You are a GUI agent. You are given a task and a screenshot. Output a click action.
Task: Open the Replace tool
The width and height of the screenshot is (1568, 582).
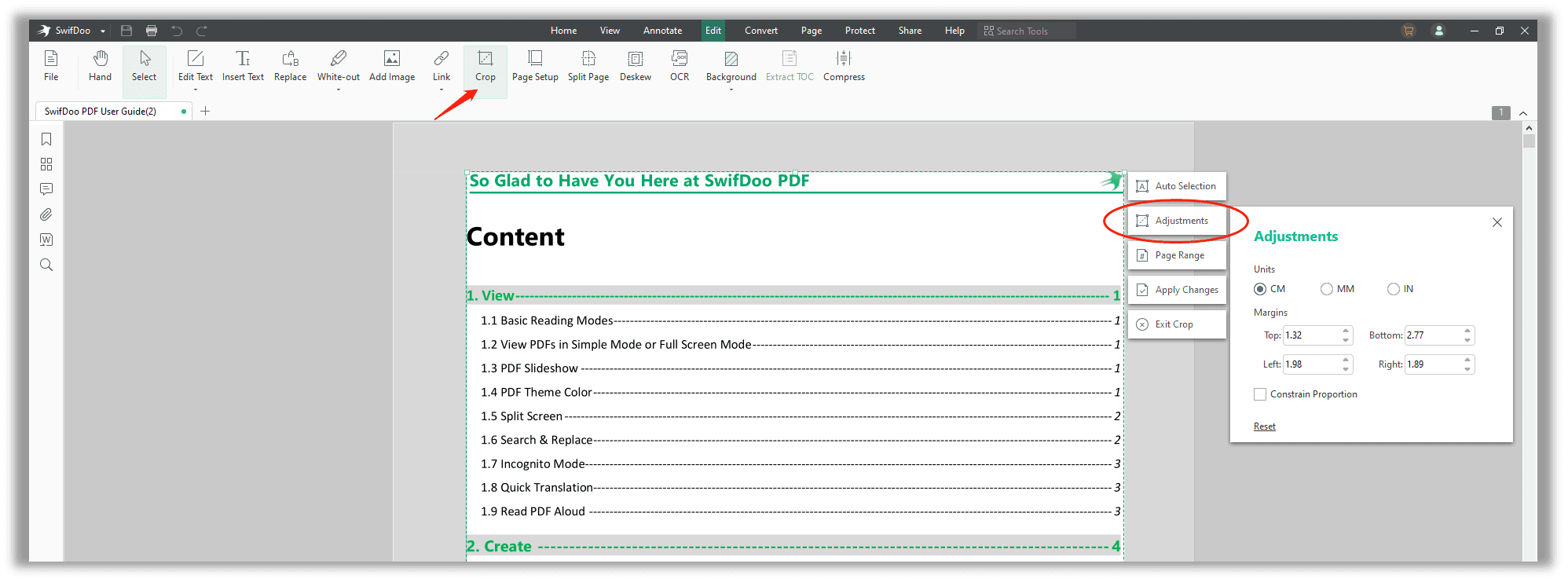[x=291, y=66]
